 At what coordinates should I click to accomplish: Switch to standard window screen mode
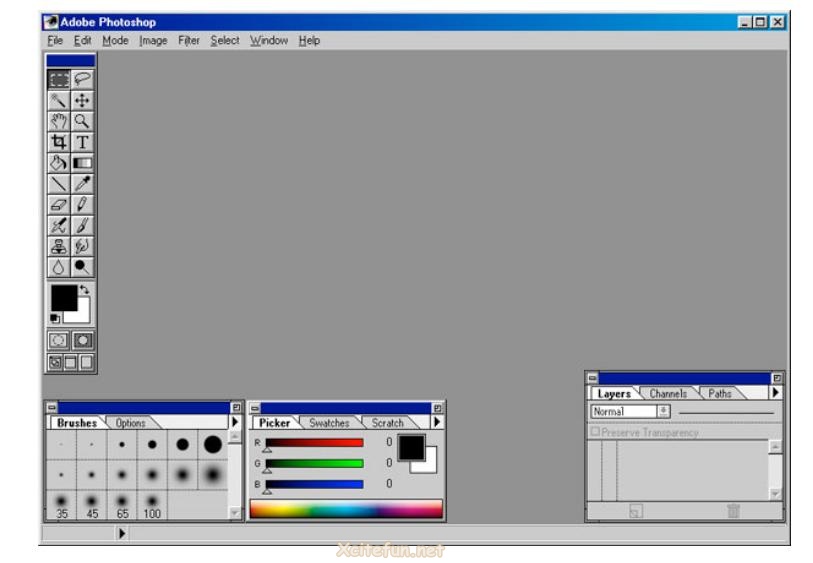point(55,362)
